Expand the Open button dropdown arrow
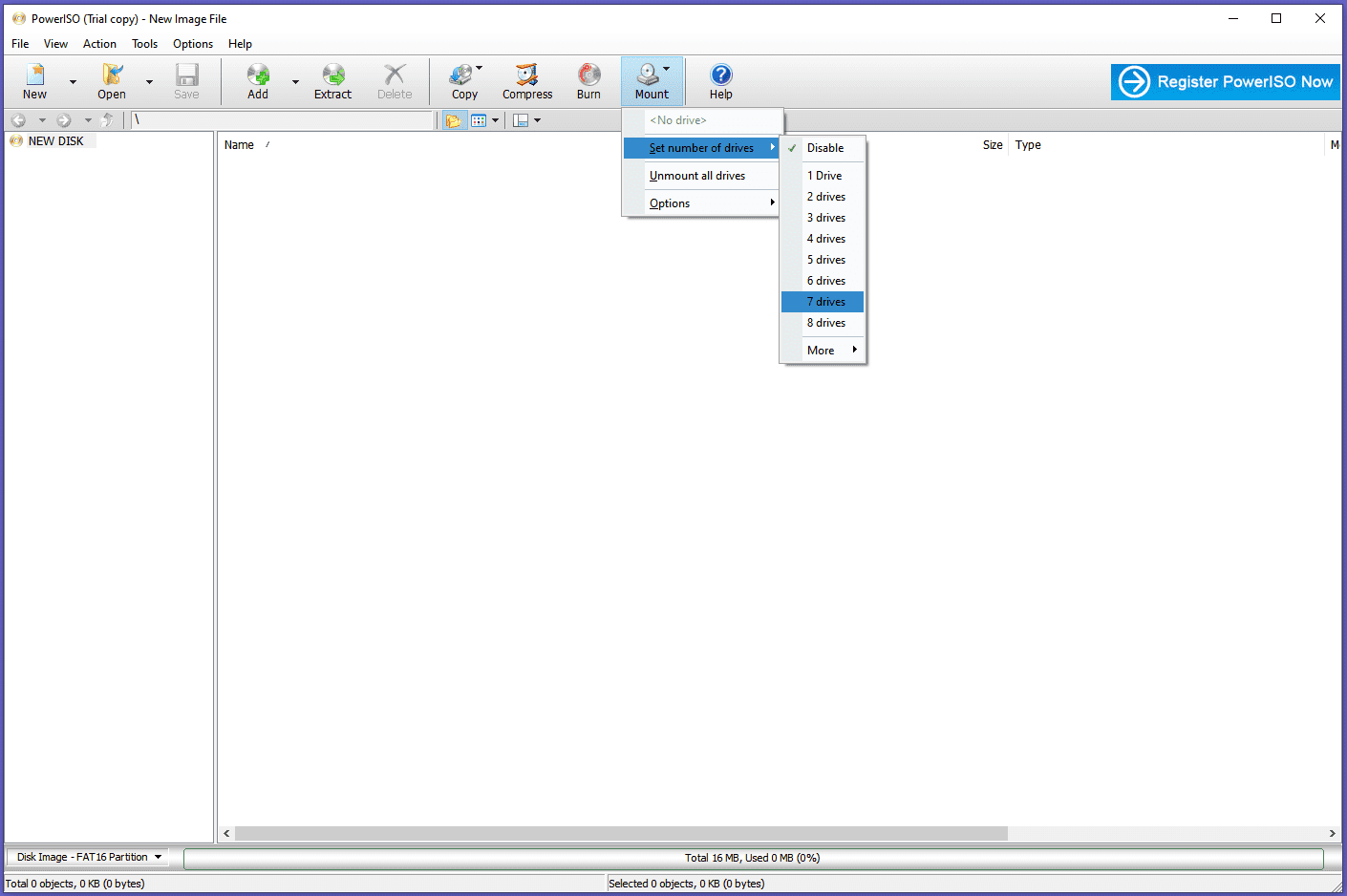This screenshot has height=896, width=1347. point(149,82)
